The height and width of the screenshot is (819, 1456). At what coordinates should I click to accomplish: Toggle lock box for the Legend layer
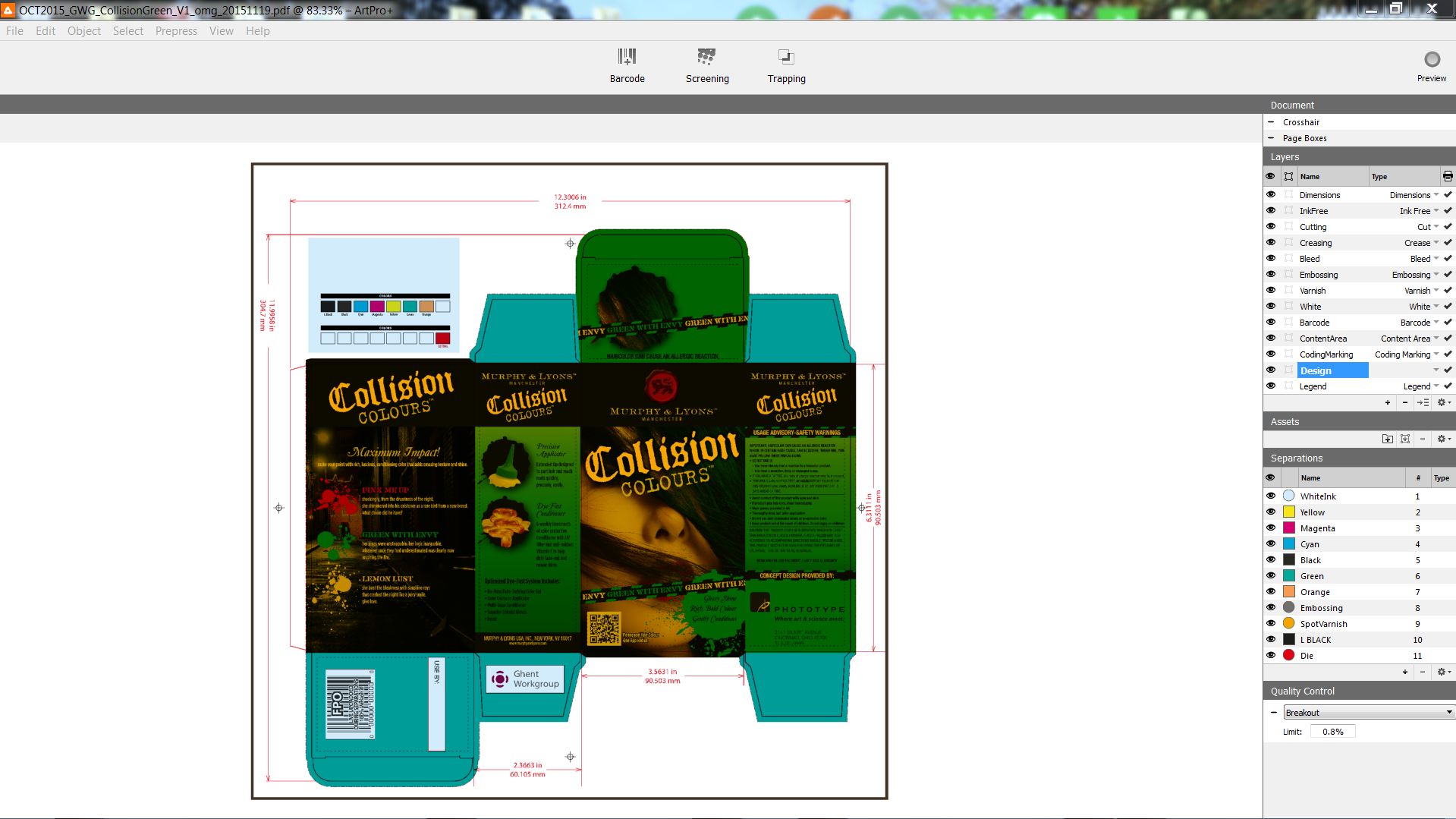click(1288, 386)
